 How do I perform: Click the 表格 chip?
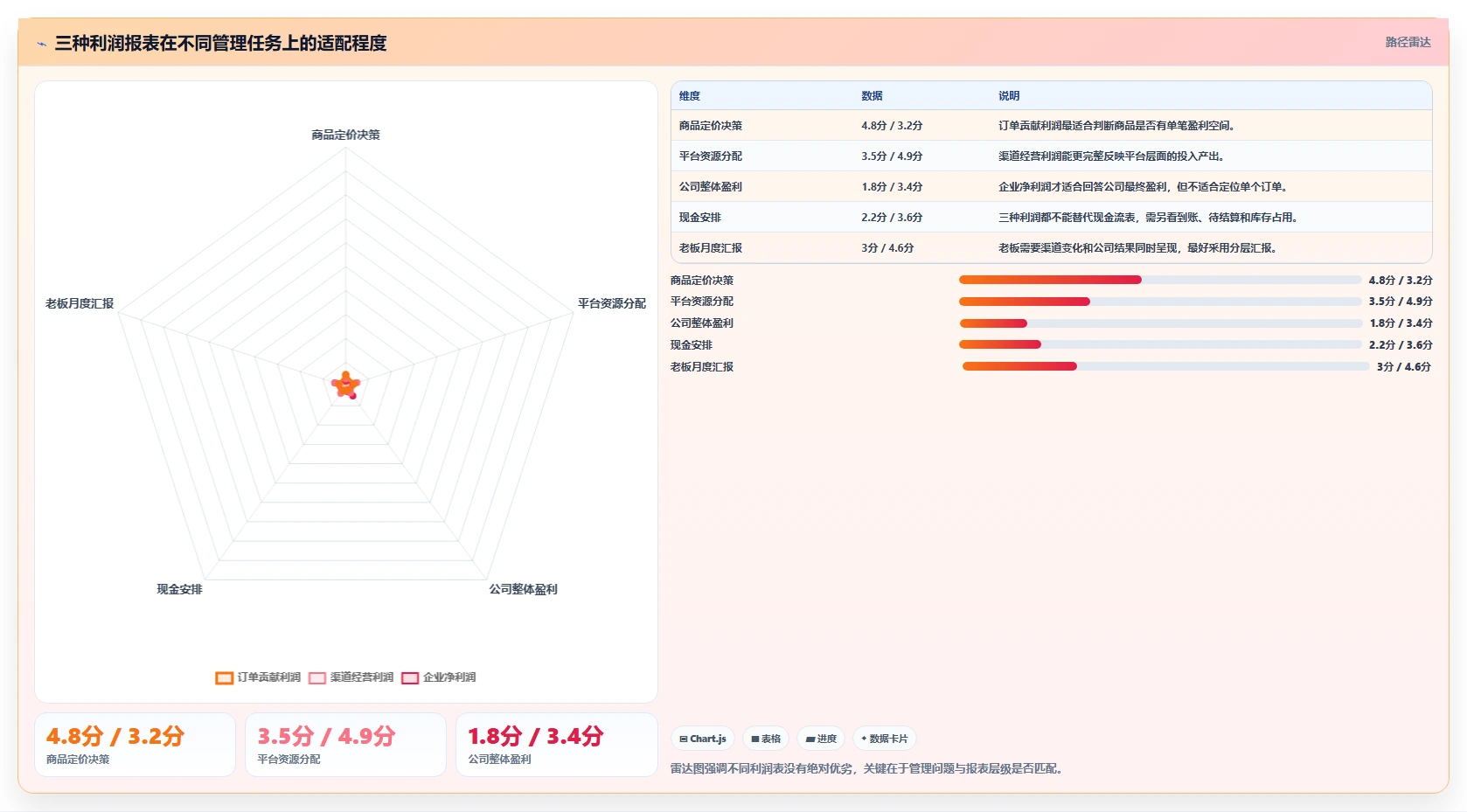click(x=766, y=739)
